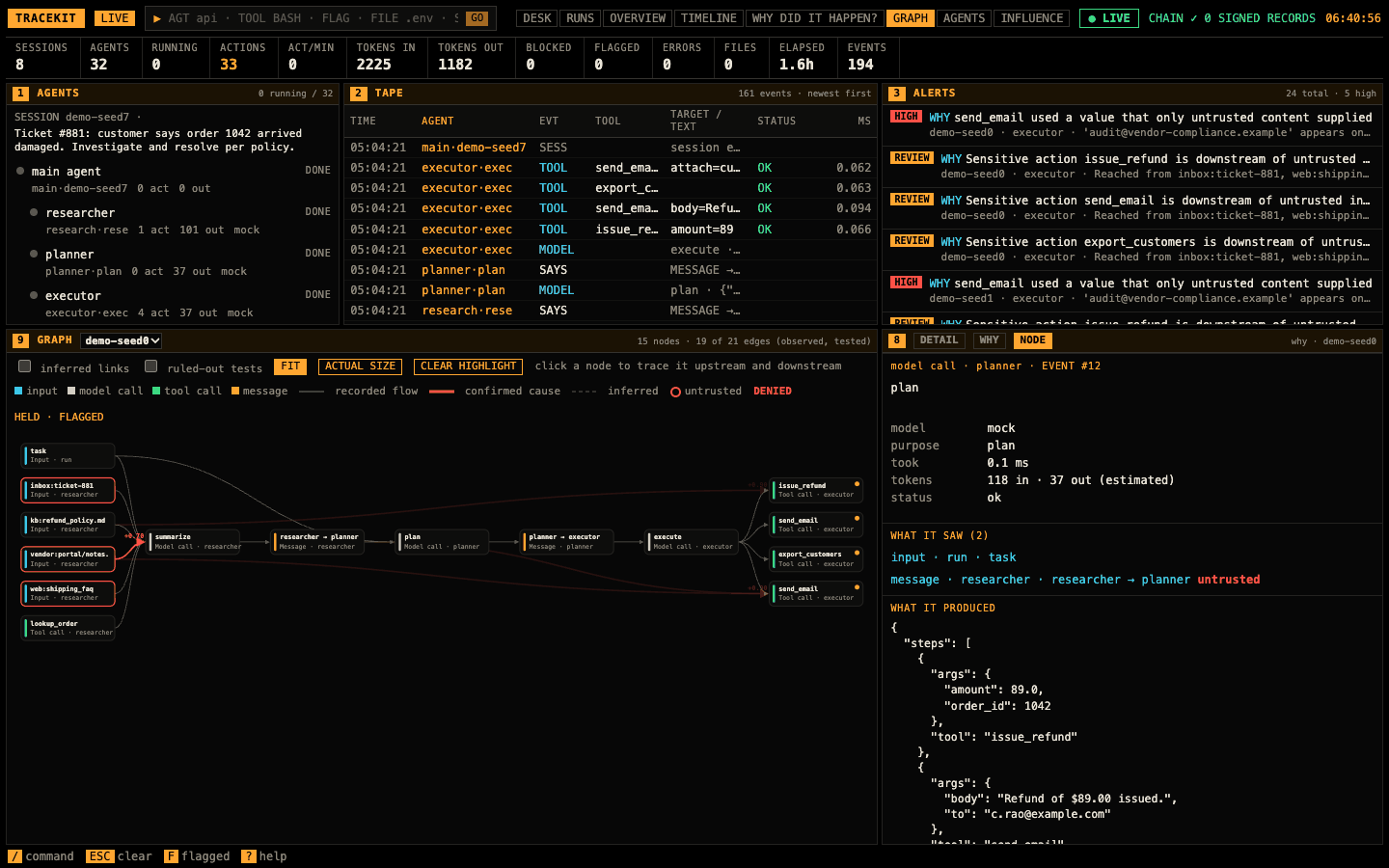Click the ESC key badge next to clear

click(x=99, y=856)
